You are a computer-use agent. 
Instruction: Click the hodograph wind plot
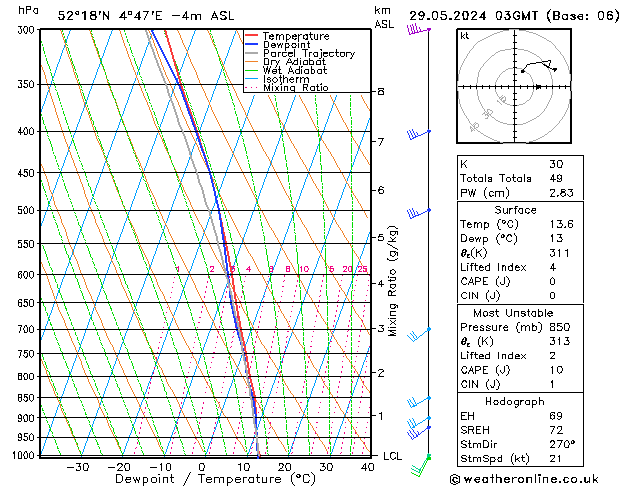coord(514,86)
